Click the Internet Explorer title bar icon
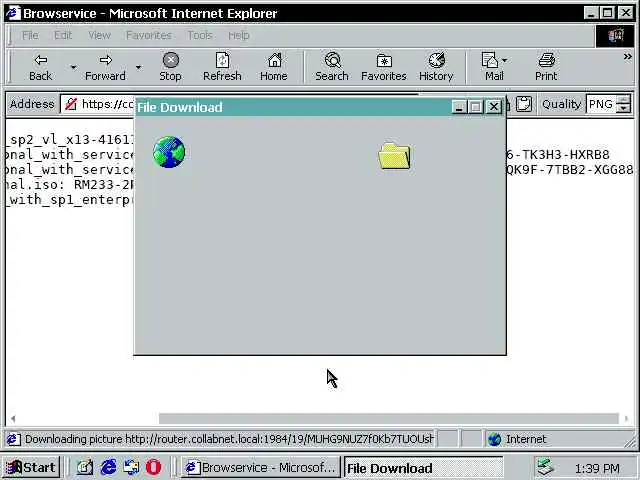The height and width of the screenshot is (480, 640). click(13, 13)
